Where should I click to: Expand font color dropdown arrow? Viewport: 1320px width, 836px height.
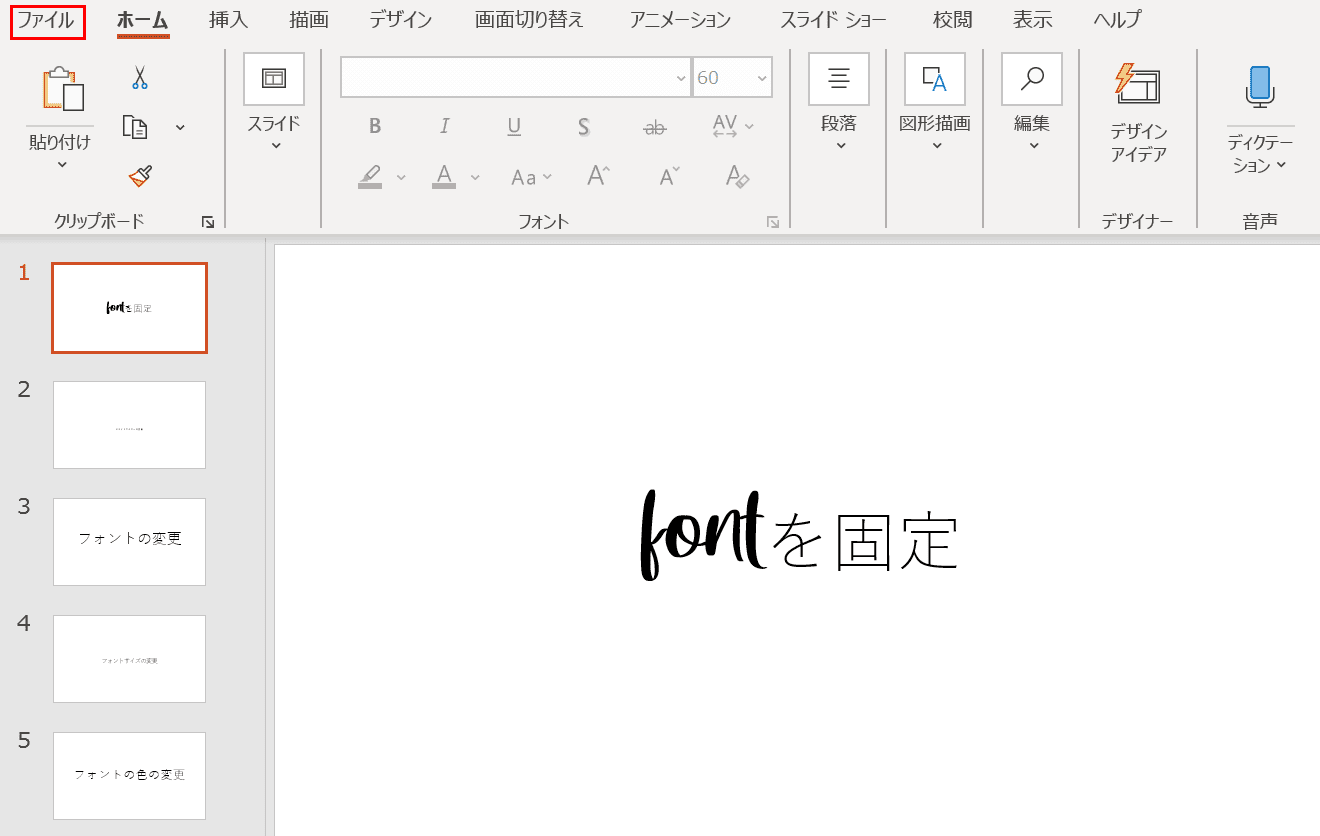click(475, 177)
